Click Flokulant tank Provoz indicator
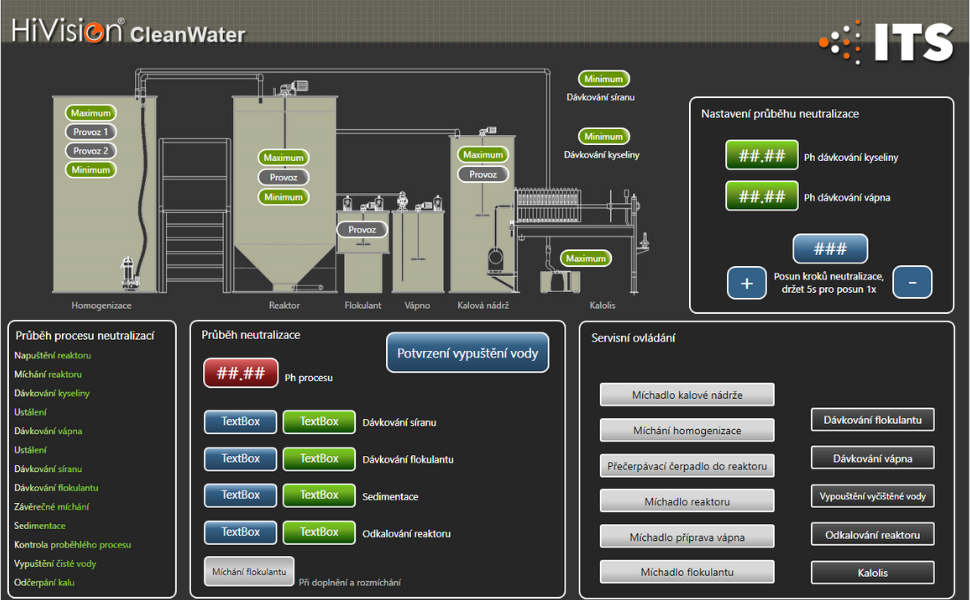The width and height of the screenshot is (970, 600). 362,229
